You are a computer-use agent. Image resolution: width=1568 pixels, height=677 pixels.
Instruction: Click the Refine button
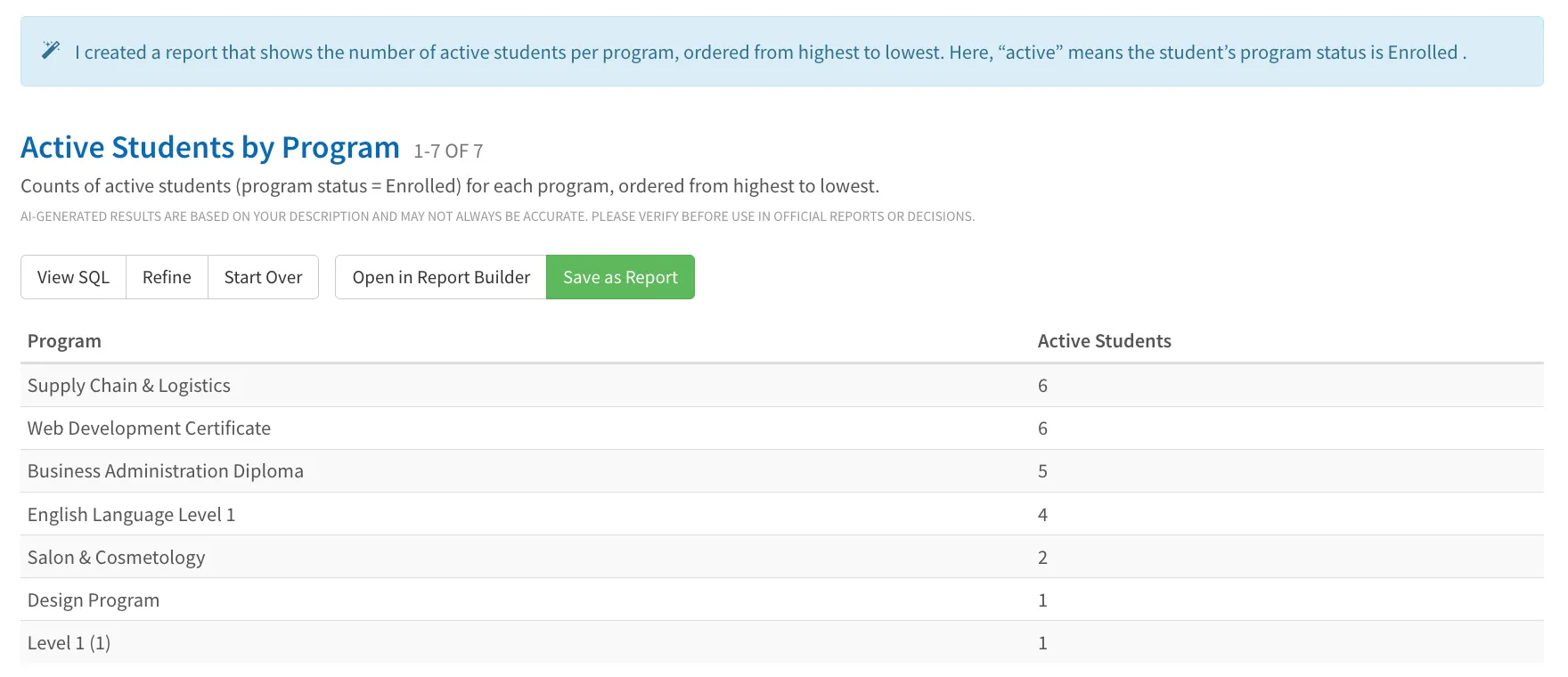coord(167,277)
